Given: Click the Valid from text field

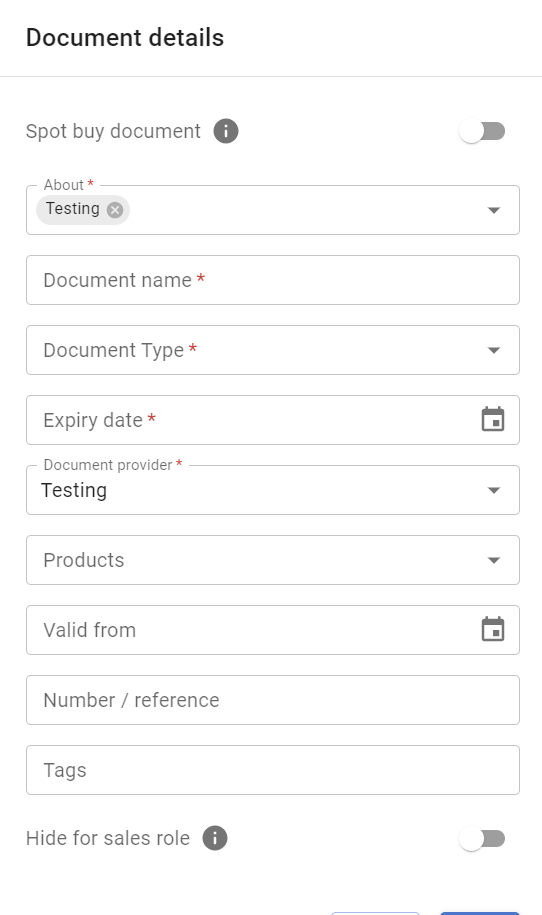Looking at the screenshot, I should tap(252, 630).
